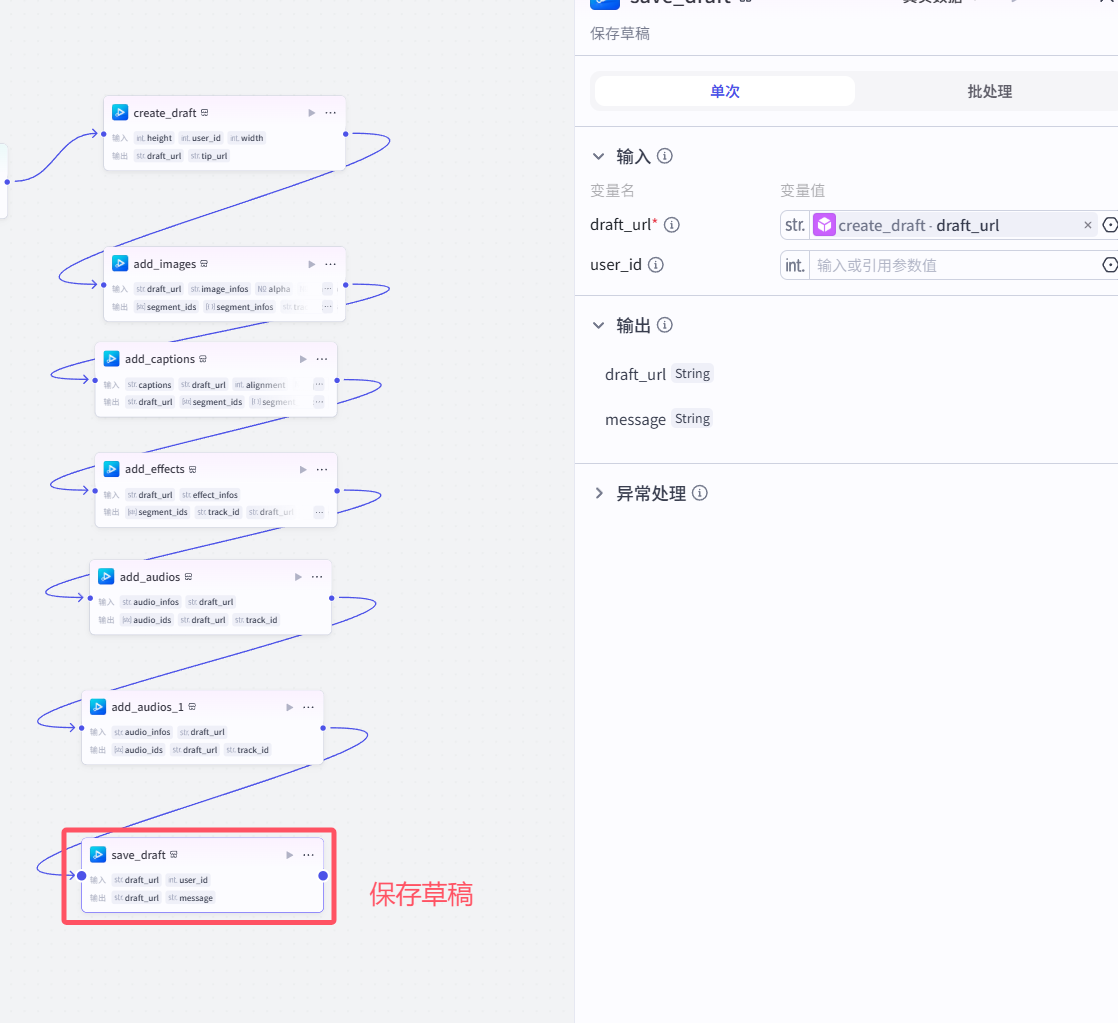The width and height of the screenshot is (1118, 1023).
Task: Select the save_draft node title
Action: coord(138,855)
